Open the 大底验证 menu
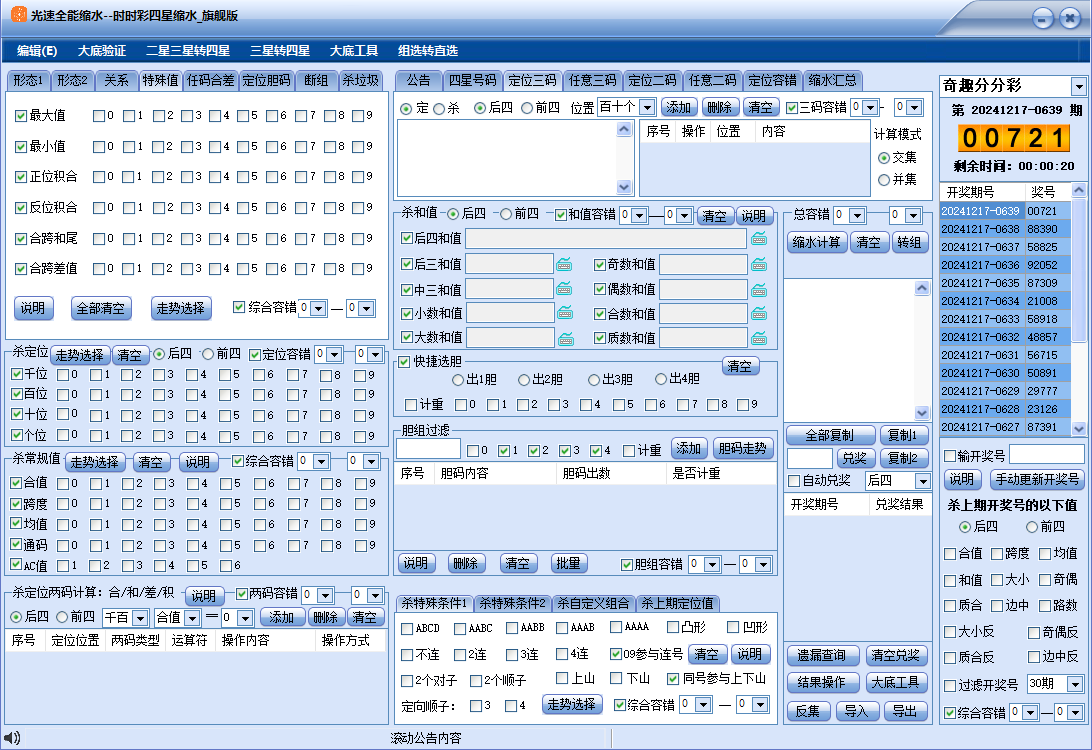 101,50
